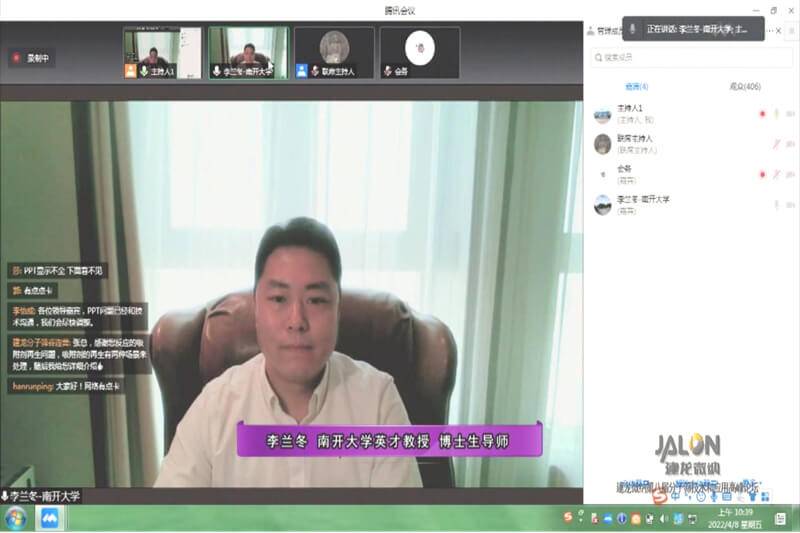Select the 联席主持人 video thumbnail
Image resolution: width=800 pixels, height=533 pixels.
[x=333, y=52]
